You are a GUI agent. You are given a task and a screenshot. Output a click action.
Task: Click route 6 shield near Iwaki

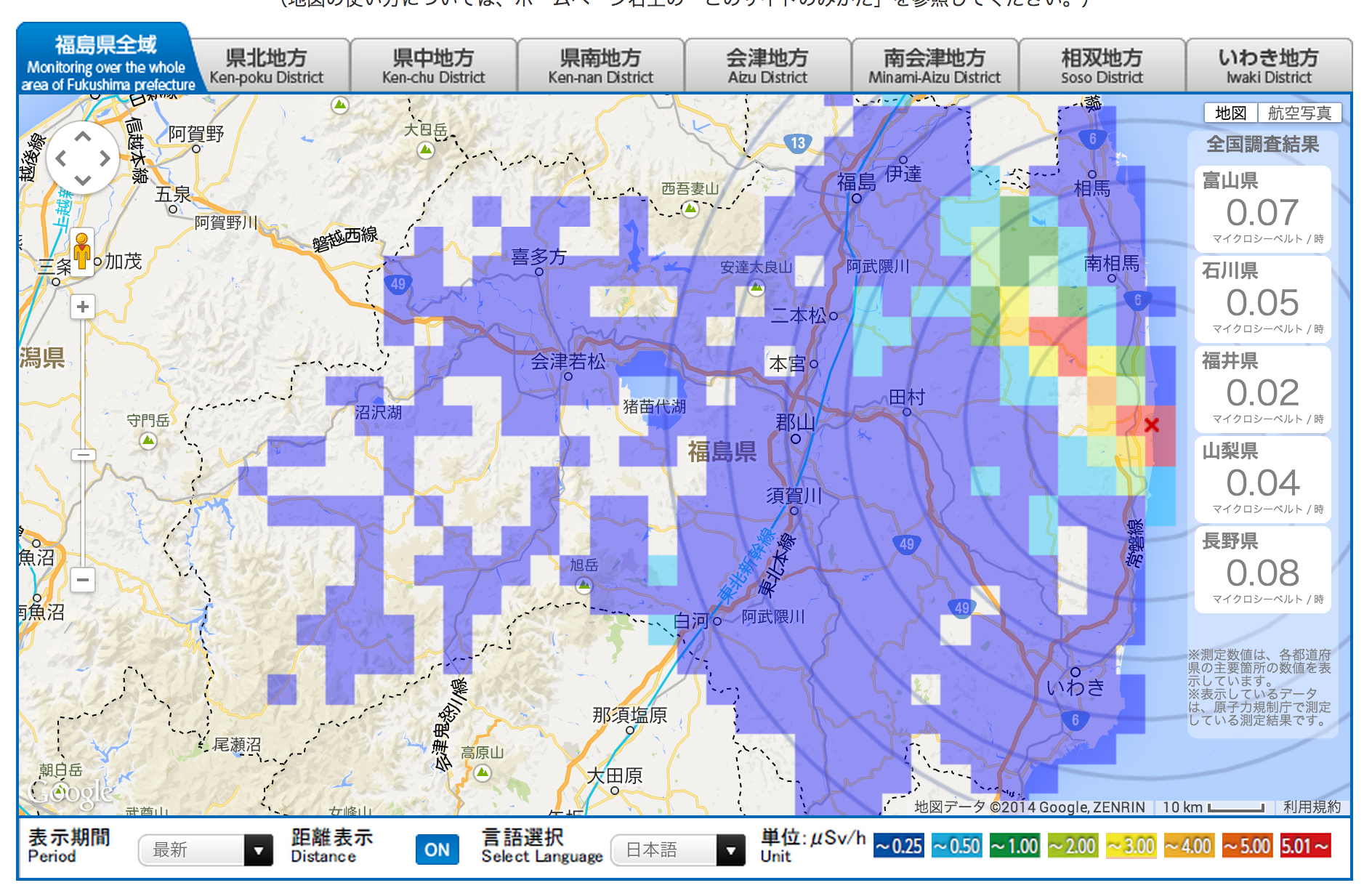pyautogui.click(x=1076, y=720)
